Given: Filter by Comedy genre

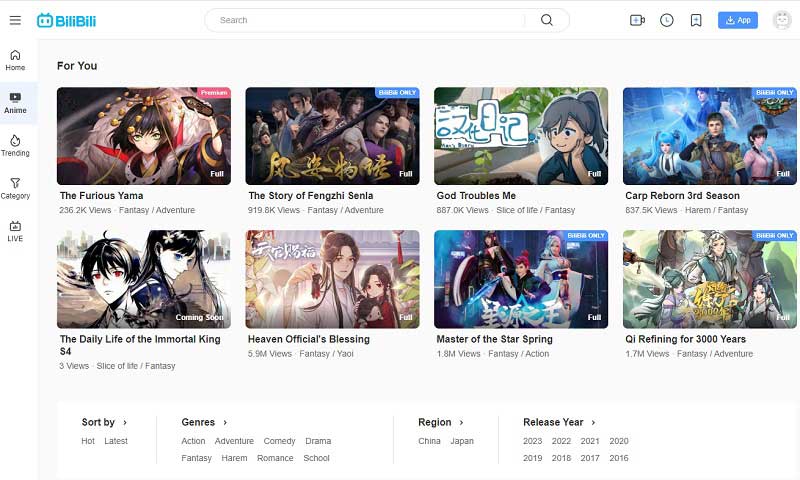Looking at the screenshot, I should click(280, 441).
